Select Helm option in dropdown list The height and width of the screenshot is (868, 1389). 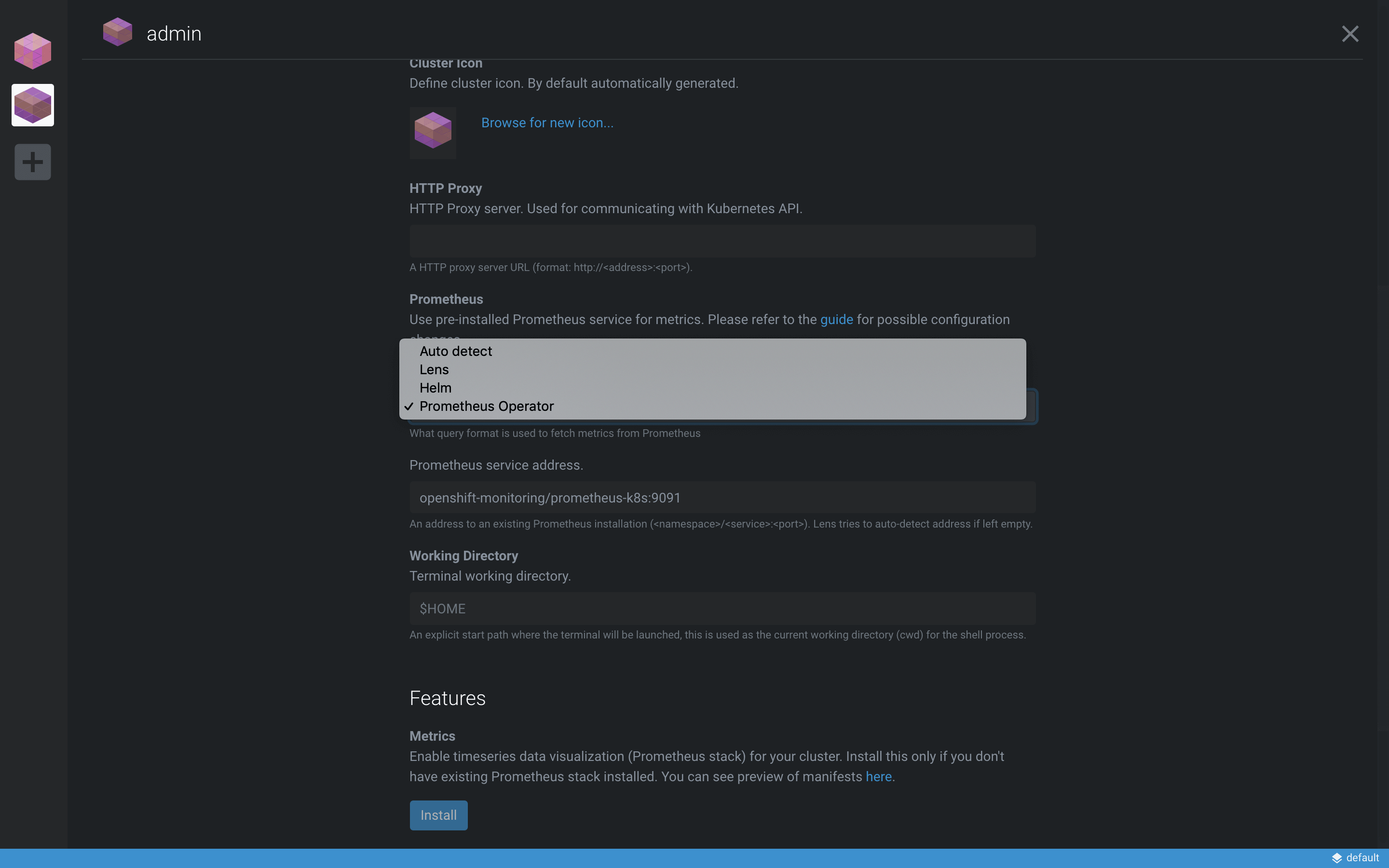435,388
